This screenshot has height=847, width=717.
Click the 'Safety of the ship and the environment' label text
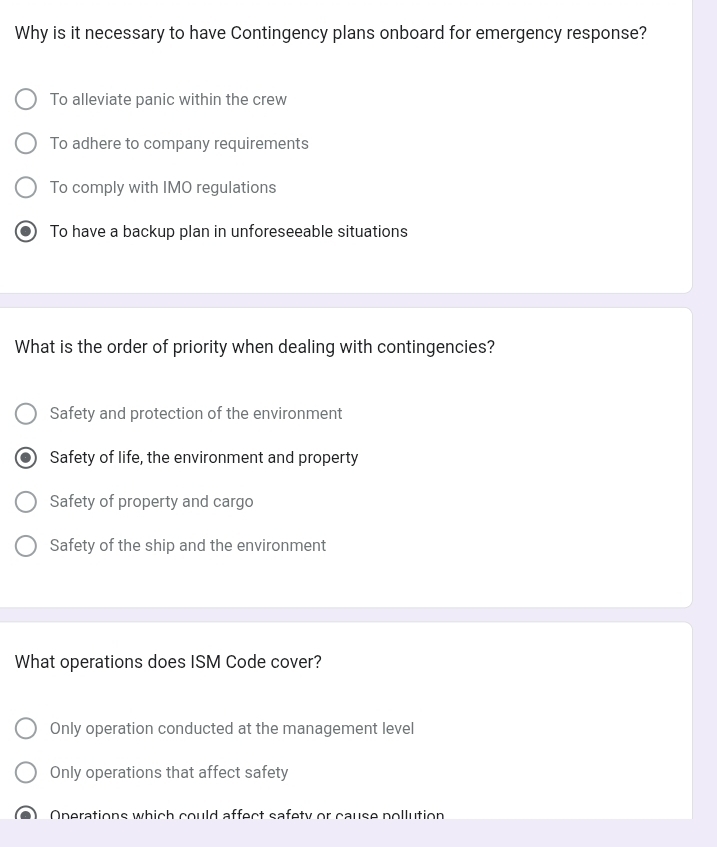click(x=187, y=546)
